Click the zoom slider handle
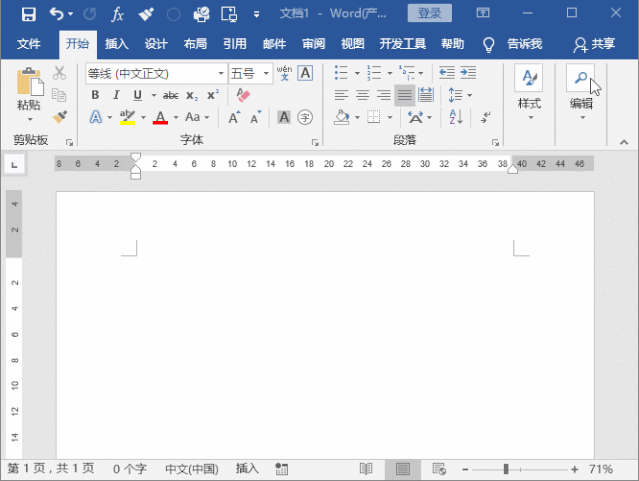The image size is (639, 481). click(x=506, y=469)
